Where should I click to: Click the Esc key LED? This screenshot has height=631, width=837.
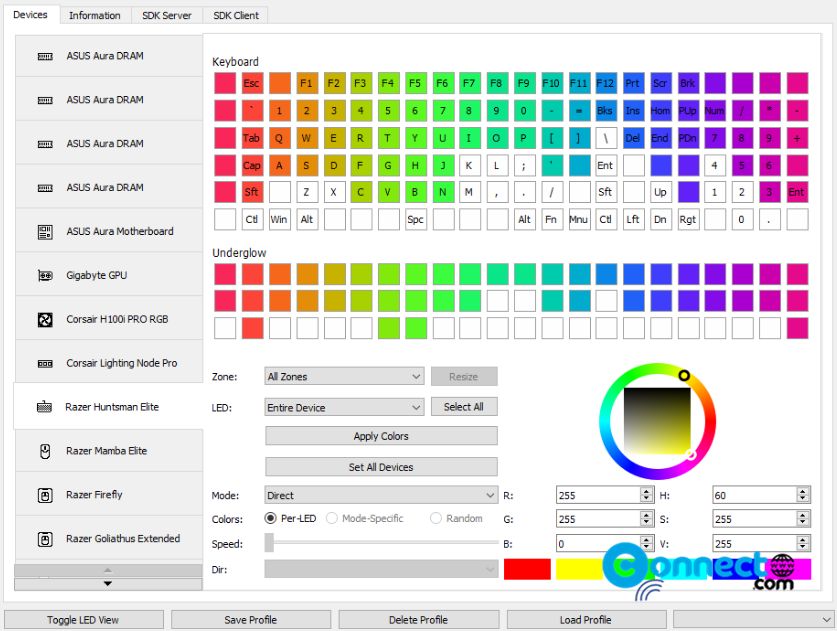(252, 83)
